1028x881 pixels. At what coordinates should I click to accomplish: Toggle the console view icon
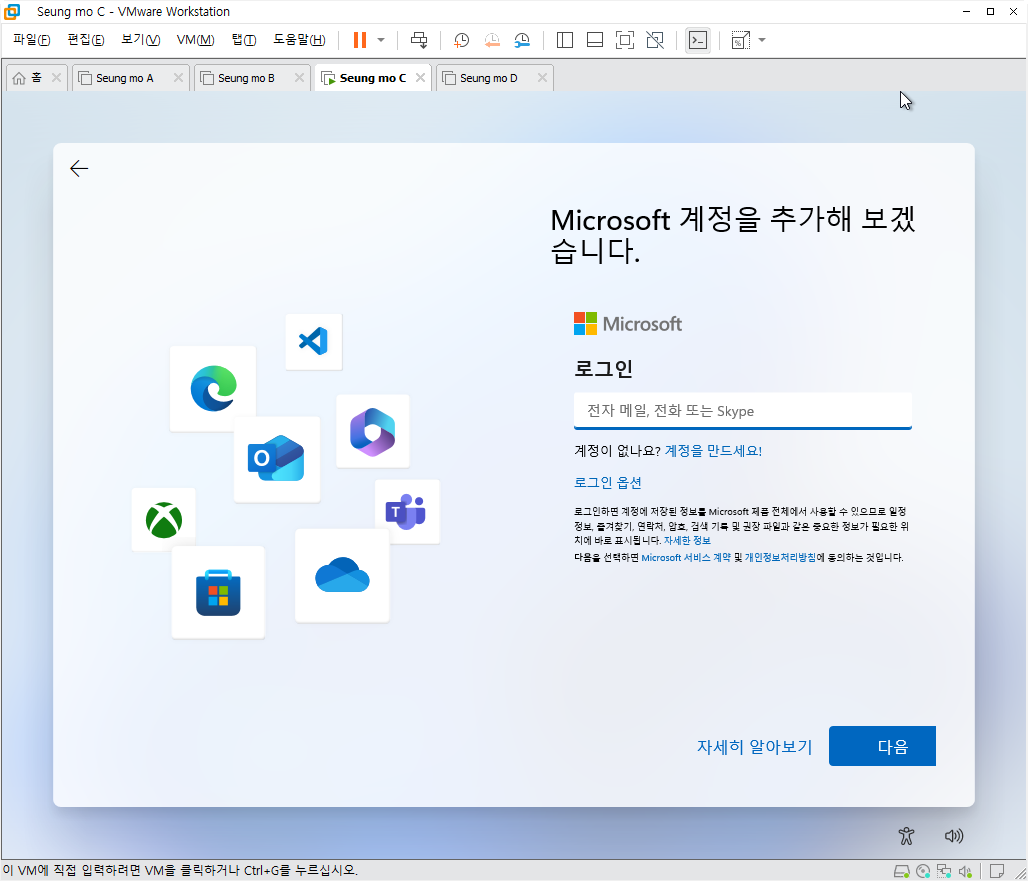click(x=698, y=40)
